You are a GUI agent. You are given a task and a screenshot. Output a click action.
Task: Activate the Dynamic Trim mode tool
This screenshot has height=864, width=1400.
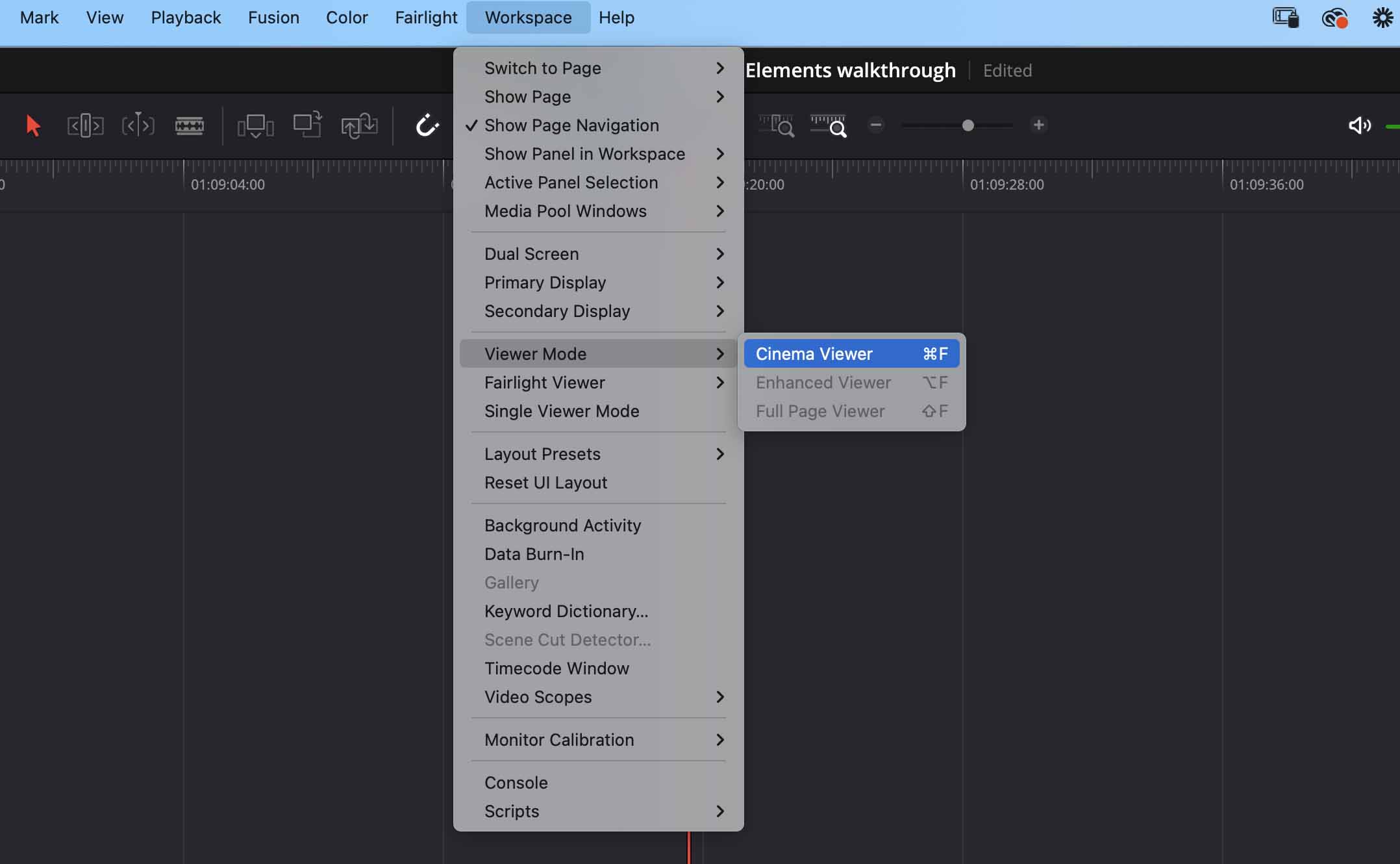[138, 125]
